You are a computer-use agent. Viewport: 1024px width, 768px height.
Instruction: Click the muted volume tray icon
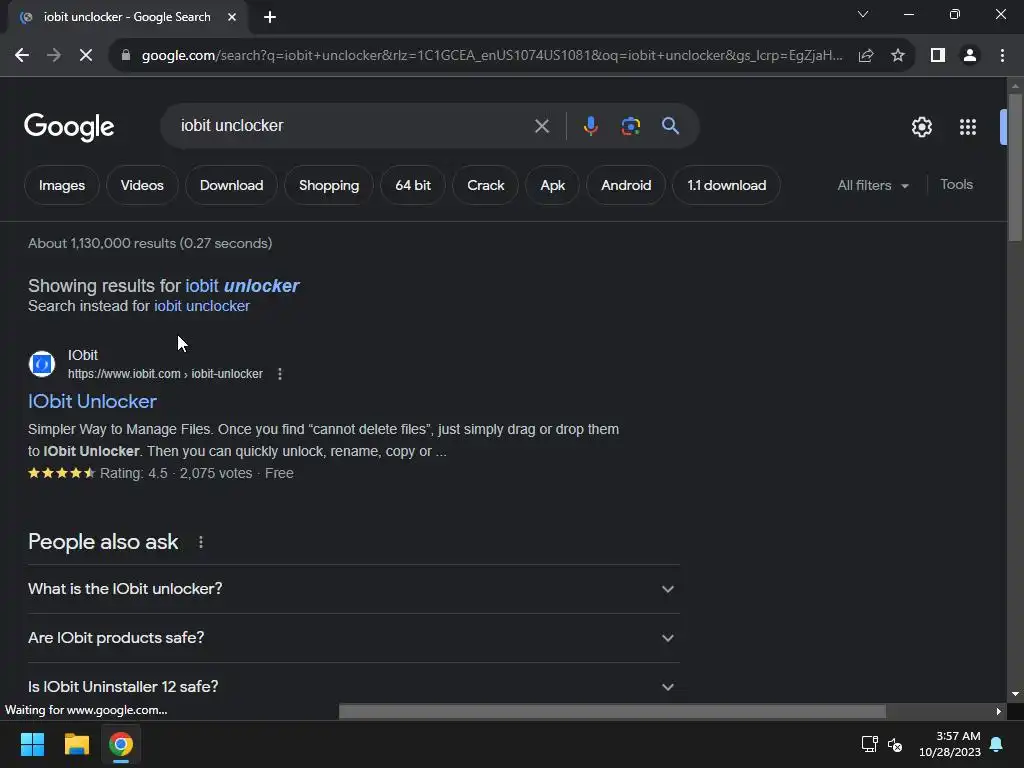click(895, 744)
